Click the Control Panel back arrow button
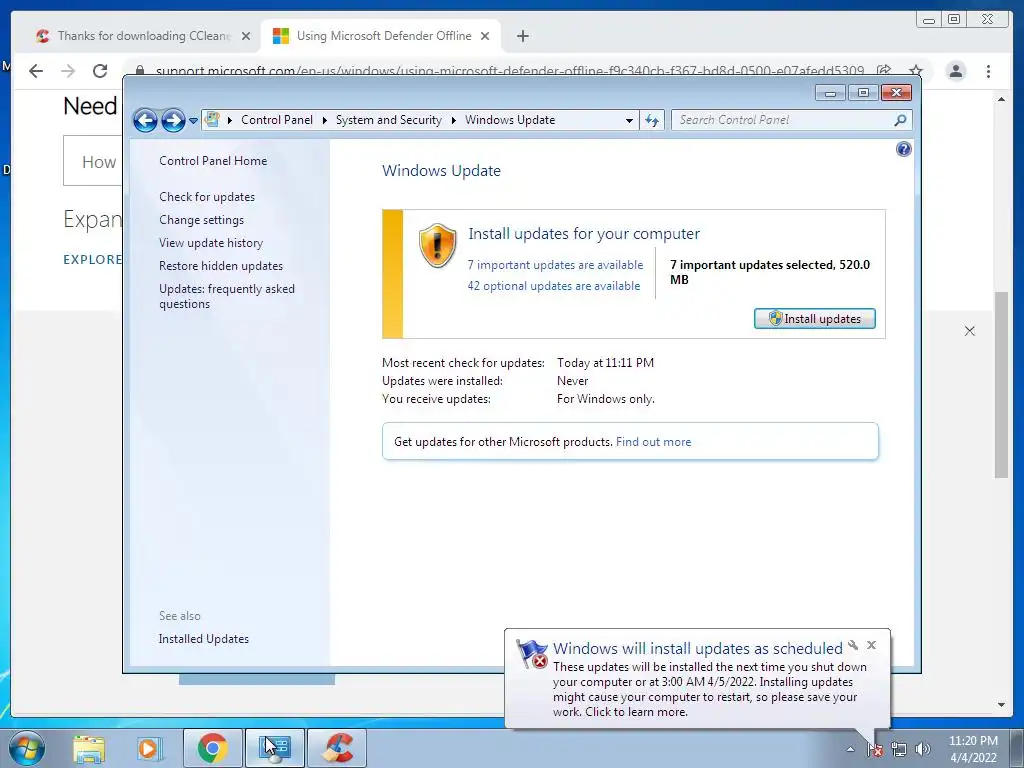1024x768 pixels. (145, 120)
